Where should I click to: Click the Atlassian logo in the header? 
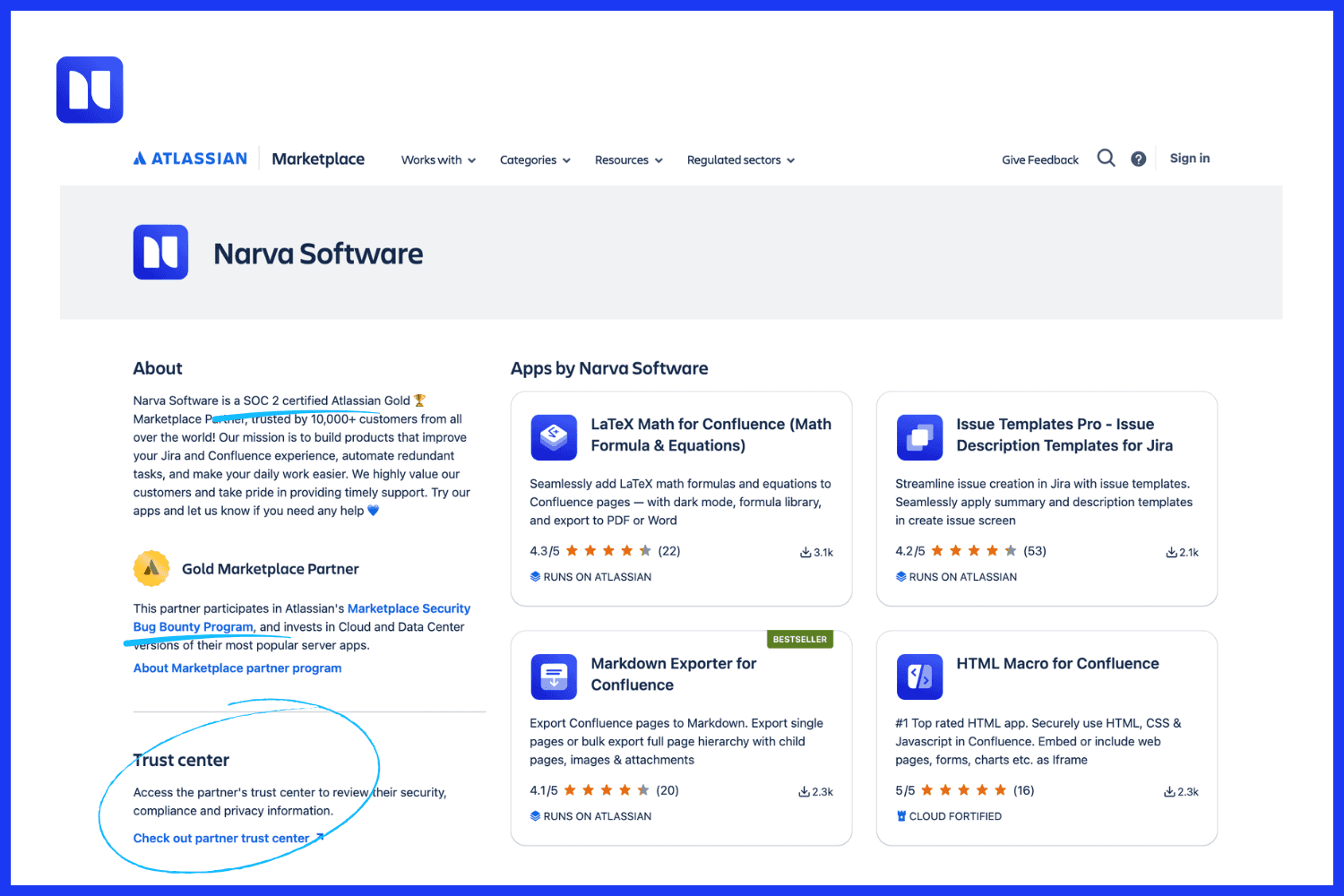[190, 159]
